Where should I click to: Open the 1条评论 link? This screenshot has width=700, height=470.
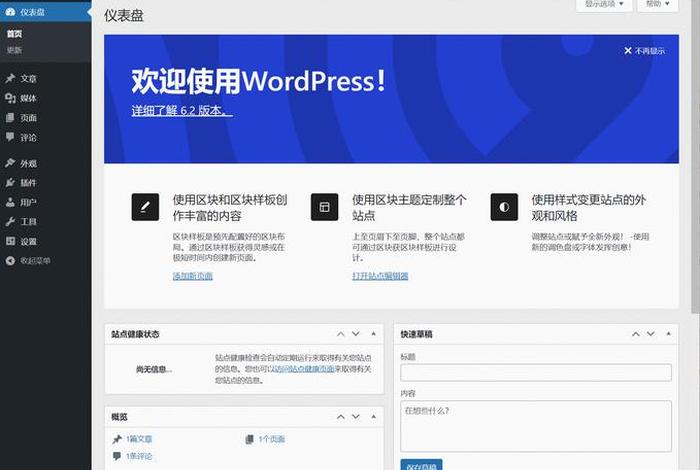click(x=139, y=456)
